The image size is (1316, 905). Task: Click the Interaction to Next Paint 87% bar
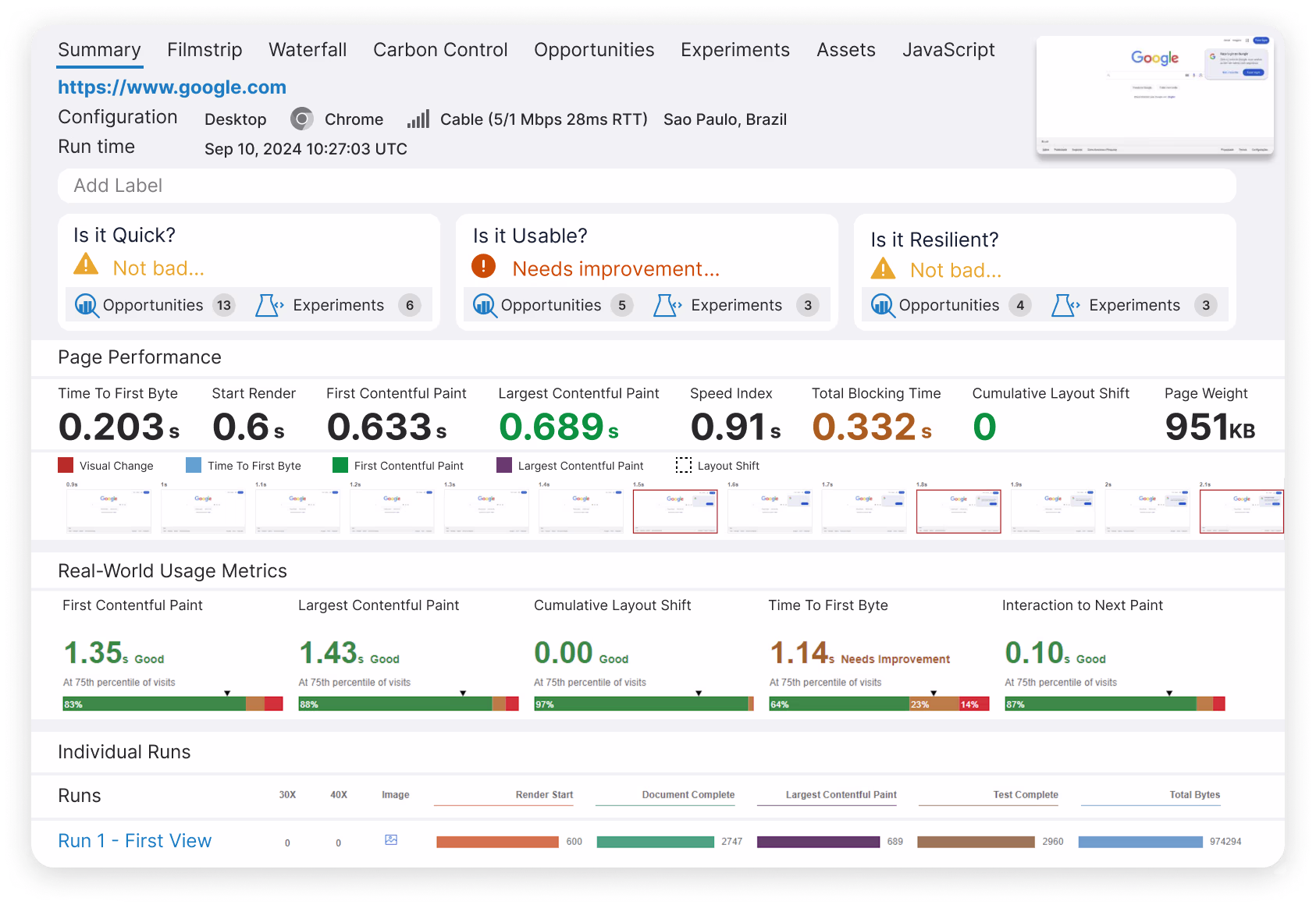(x=1115, y=704)
